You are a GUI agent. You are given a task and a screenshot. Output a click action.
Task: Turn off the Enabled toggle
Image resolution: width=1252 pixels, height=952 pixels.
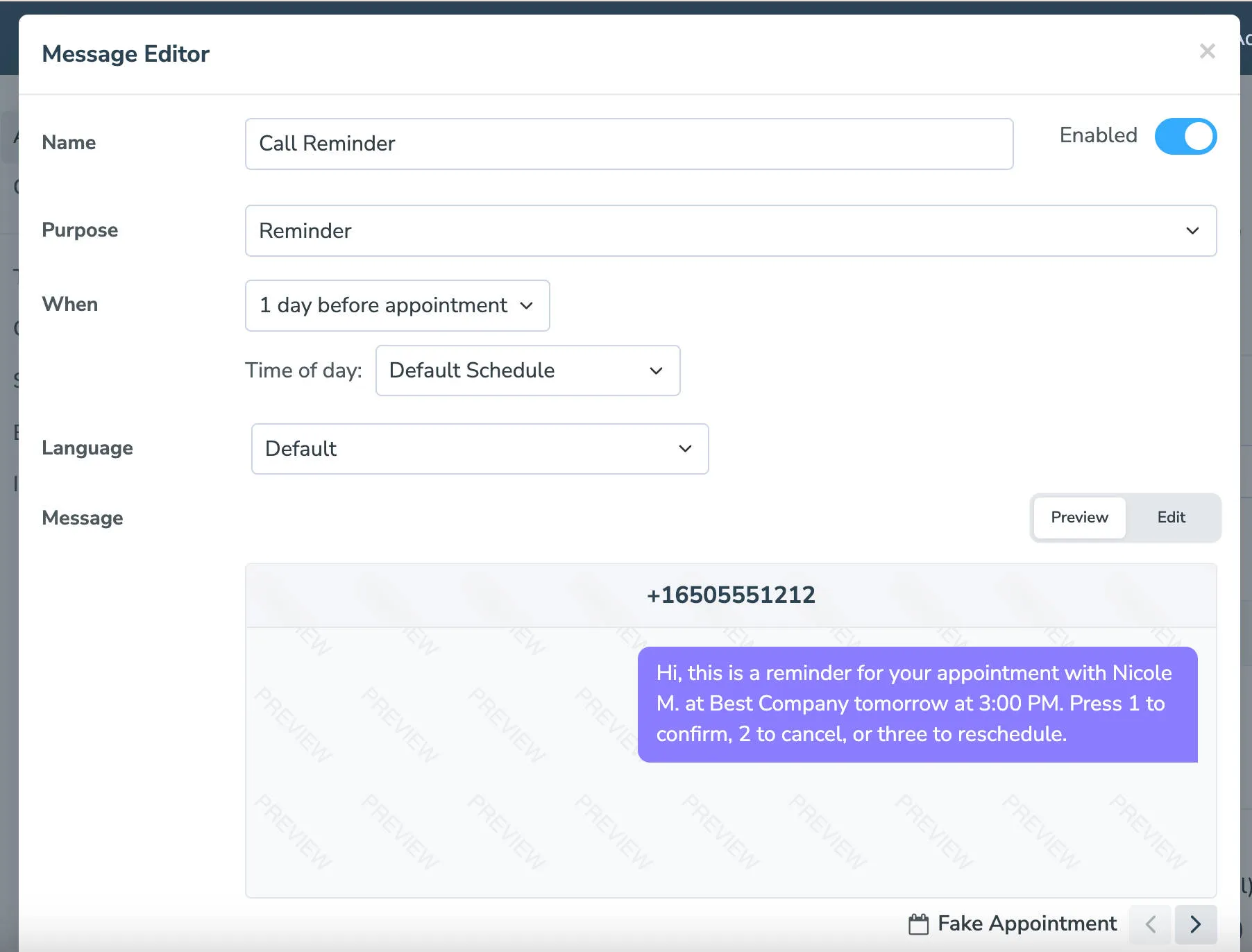pos(1185,136)
